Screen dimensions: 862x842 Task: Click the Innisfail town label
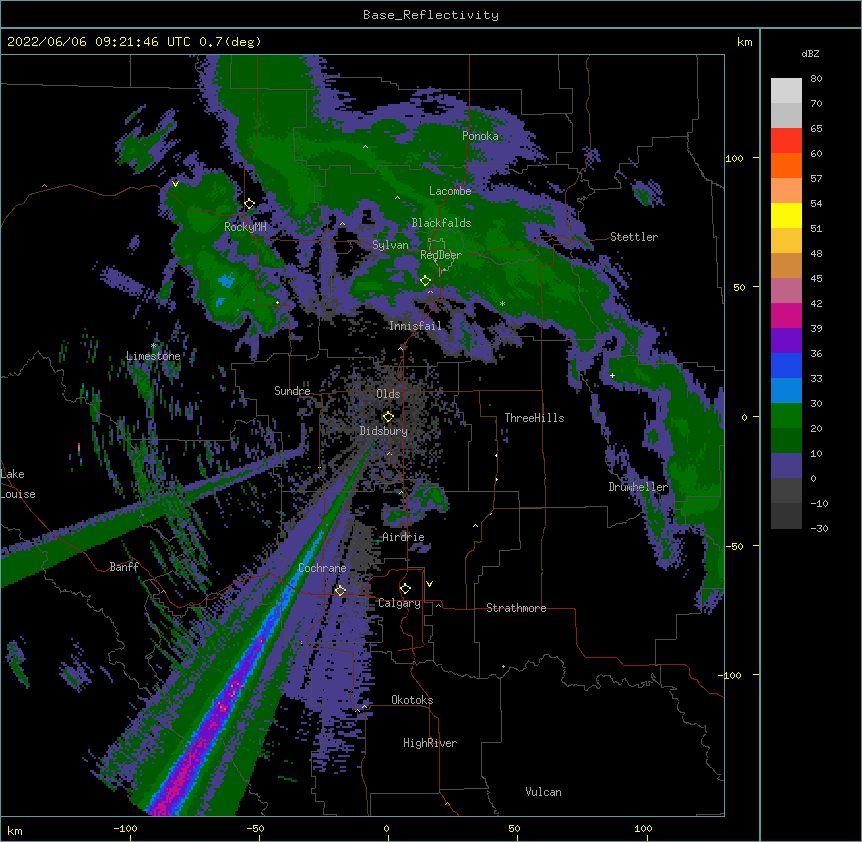[415, 326]
